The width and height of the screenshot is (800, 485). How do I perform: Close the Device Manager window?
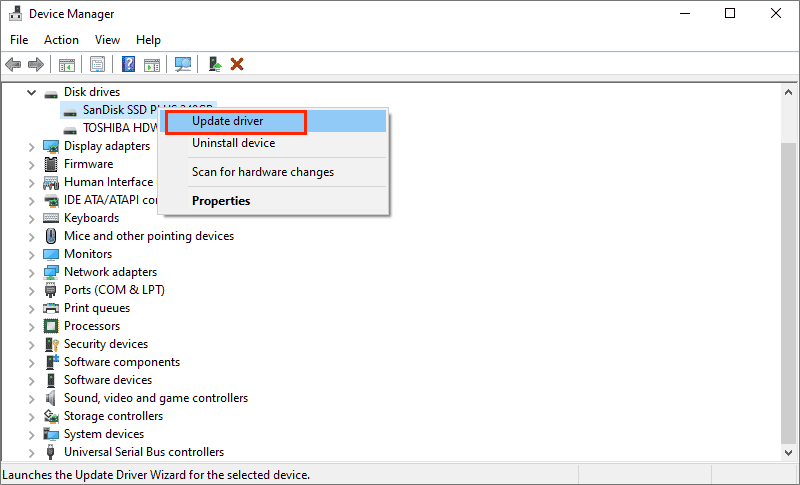[x=776, y=13]
